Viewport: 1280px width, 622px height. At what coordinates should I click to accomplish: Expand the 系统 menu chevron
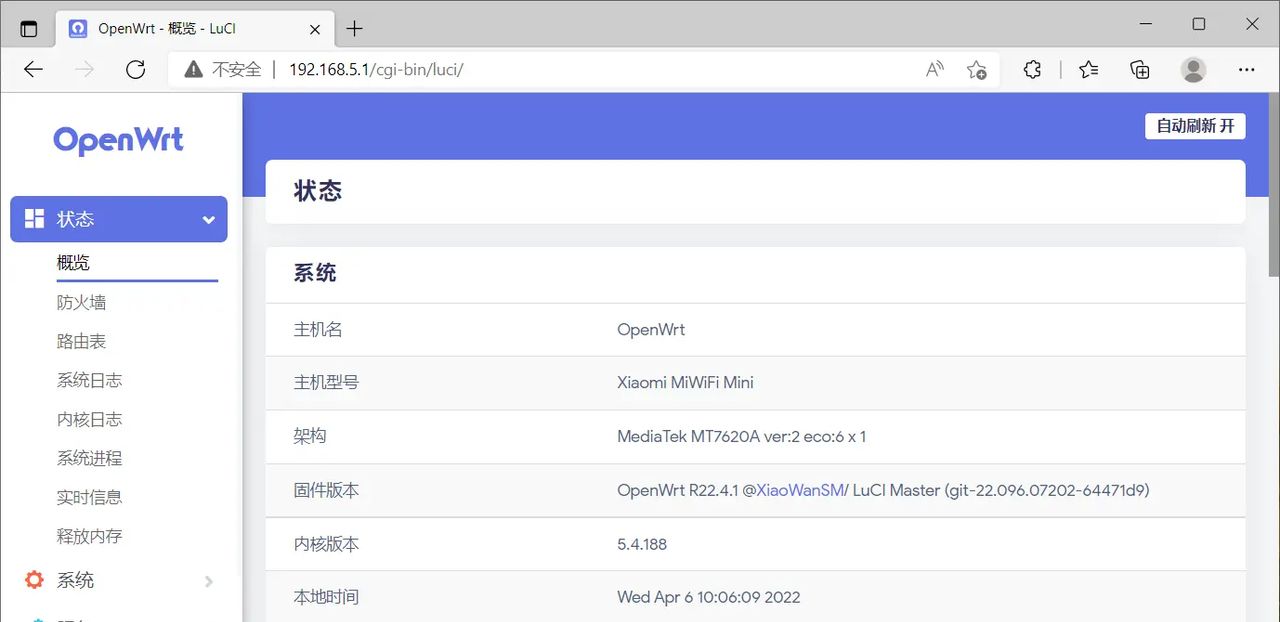pos(208,581)
